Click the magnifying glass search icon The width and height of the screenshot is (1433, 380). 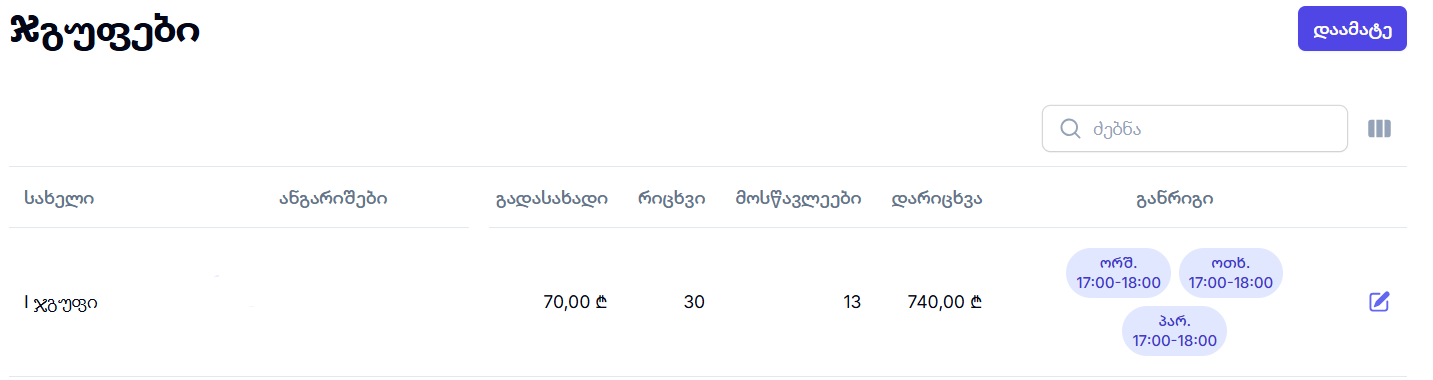tap(1069, 129)
